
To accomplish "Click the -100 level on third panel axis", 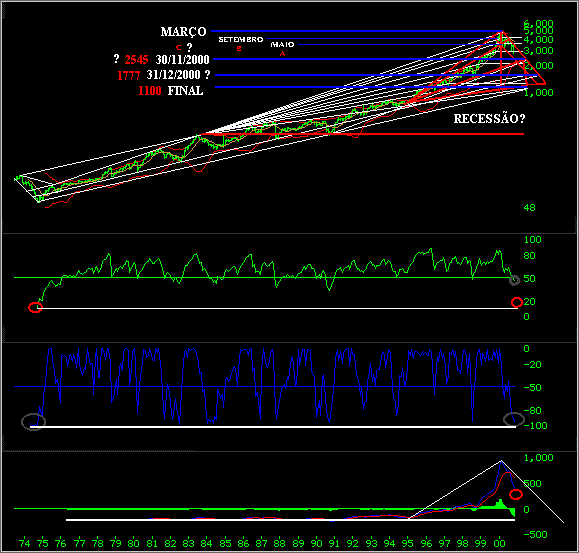I will (535, 426).
